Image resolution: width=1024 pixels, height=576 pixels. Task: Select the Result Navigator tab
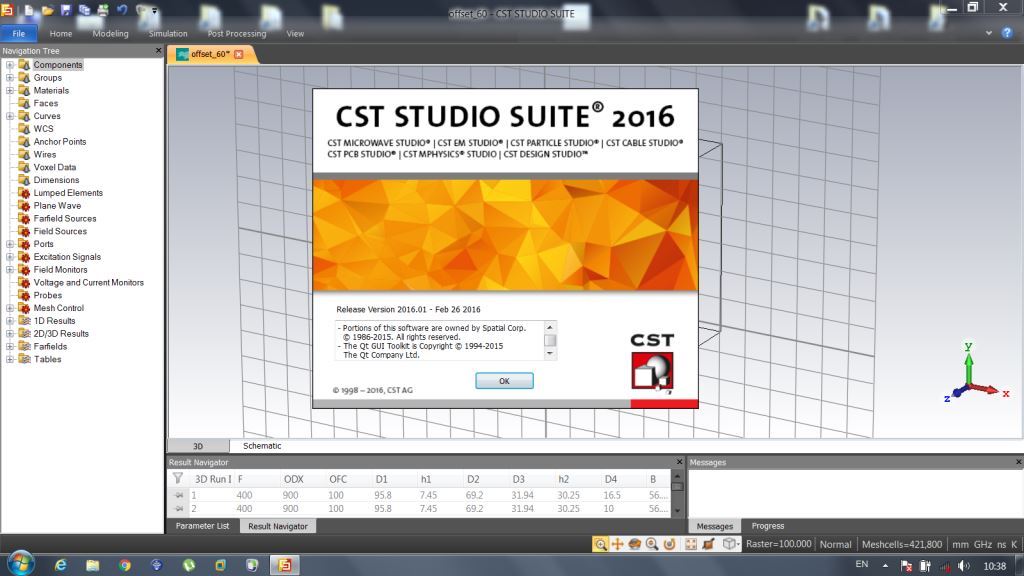[x=278, y=526]
